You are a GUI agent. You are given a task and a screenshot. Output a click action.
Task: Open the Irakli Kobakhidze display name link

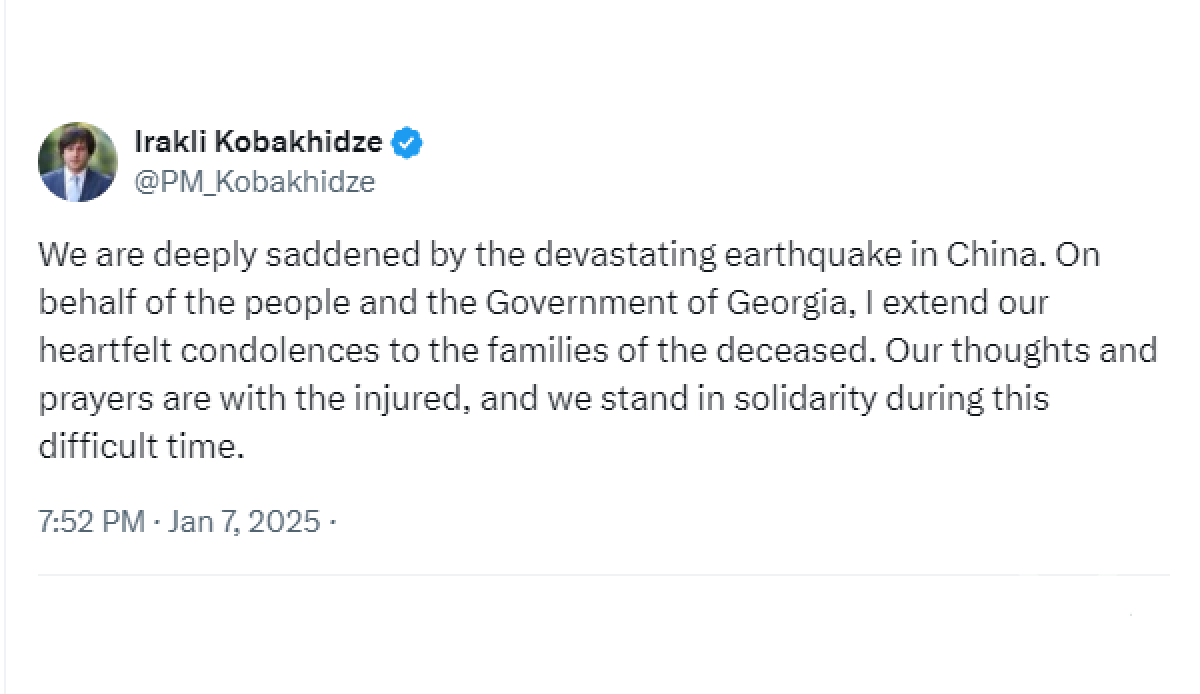pos(258,143)
